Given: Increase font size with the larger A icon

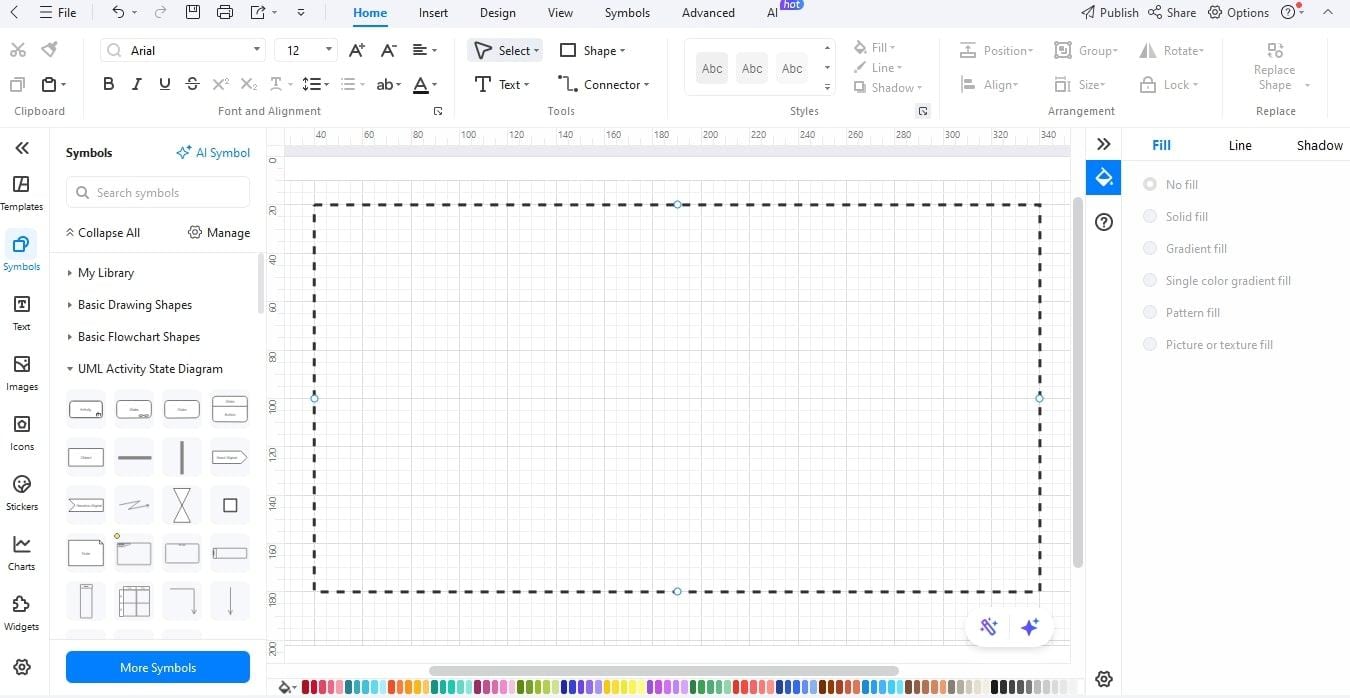Looking at the screenshot, I should pyautogui.click(x=357, y=50).
